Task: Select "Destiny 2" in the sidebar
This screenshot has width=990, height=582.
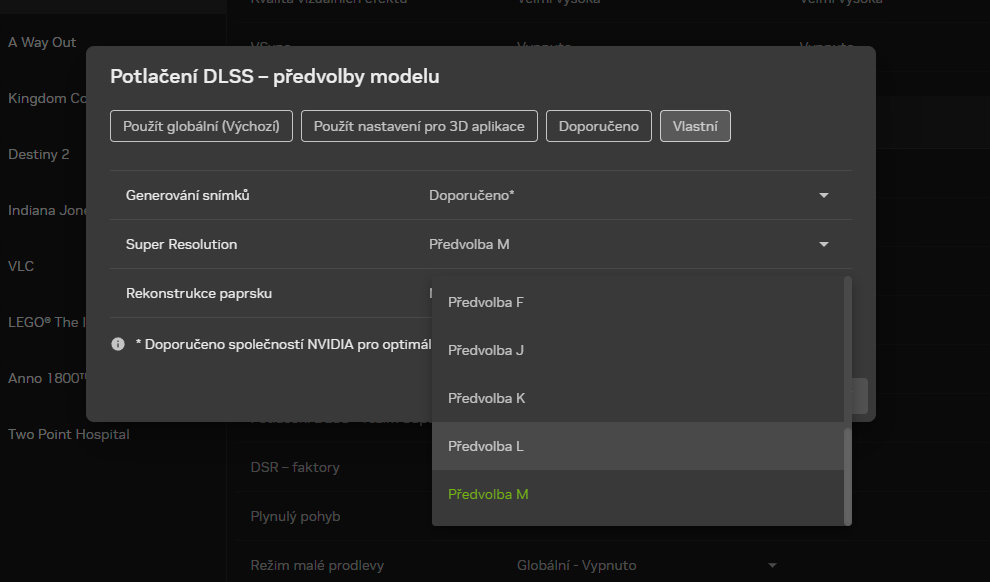Action: [39, 154]
